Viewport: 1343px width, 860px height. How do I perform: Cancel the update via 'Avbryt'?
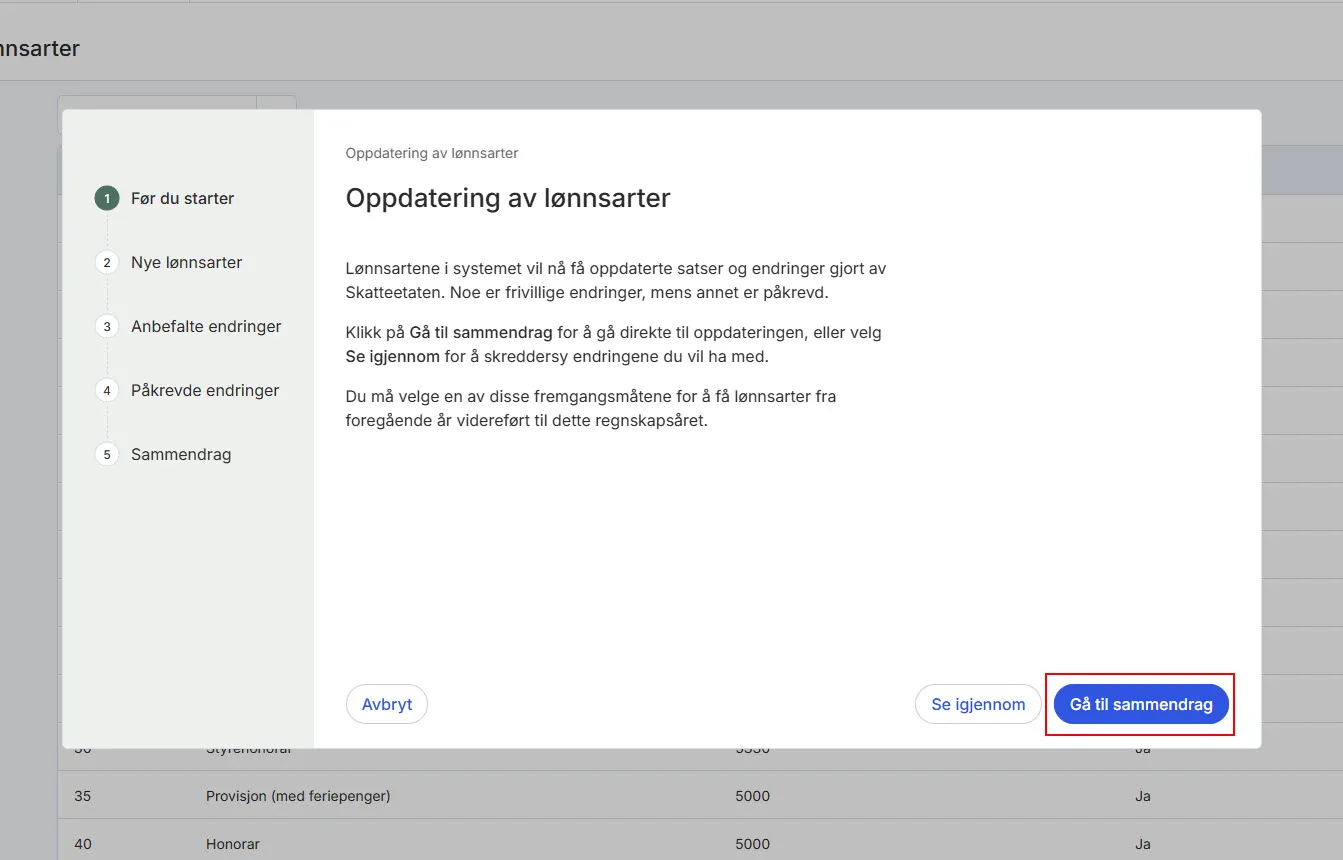386,704
